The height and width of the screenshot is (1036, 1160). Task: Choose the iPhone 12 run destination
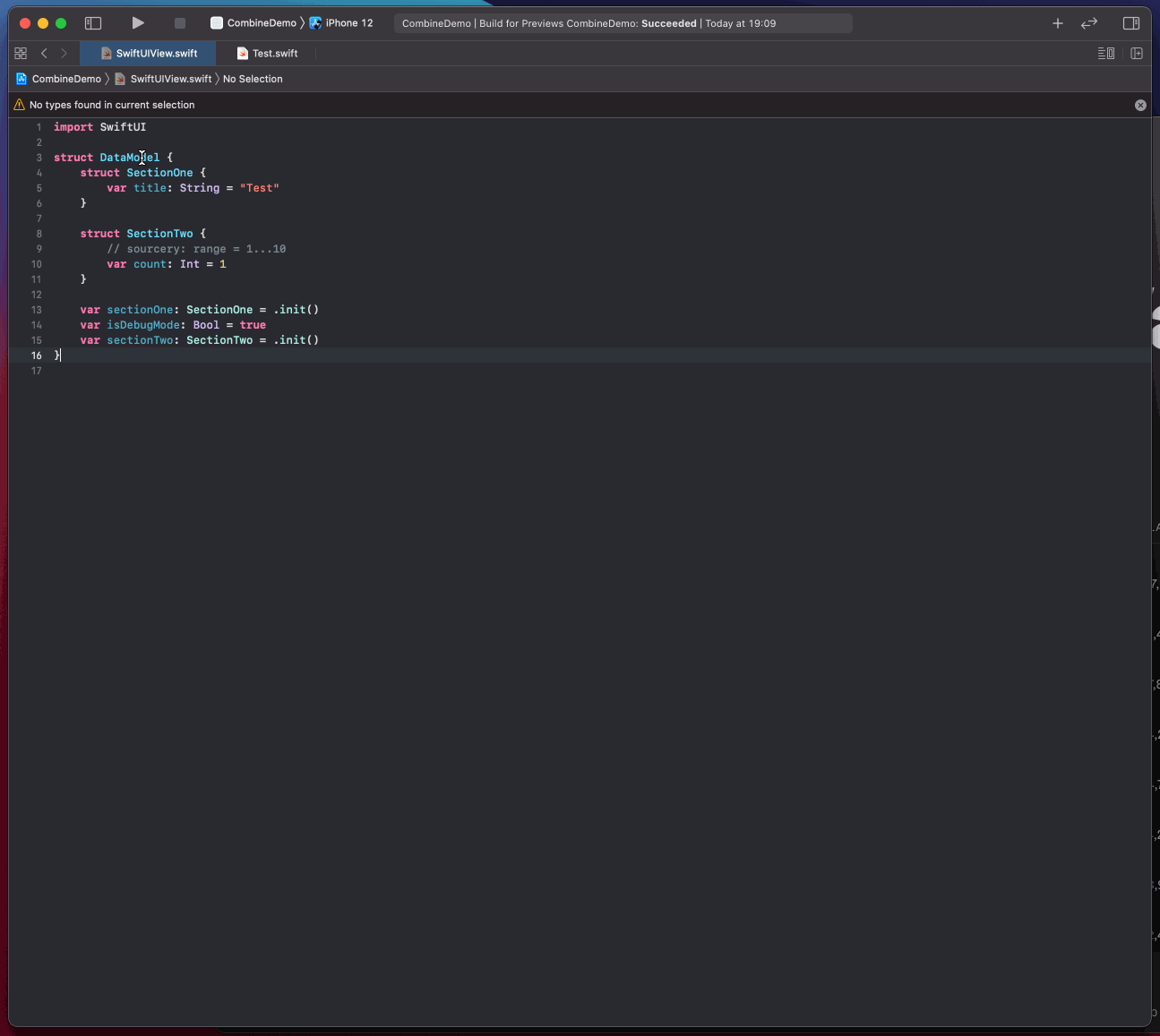[341, 23]
